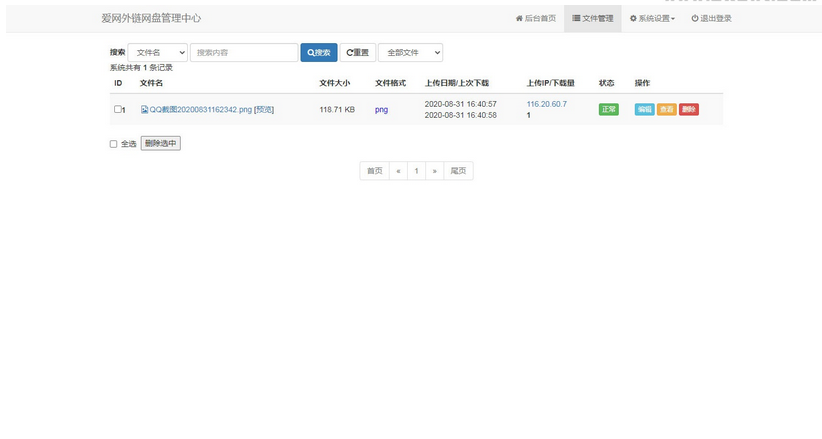Click the 重置 reset button
Image resolution: width=822 pixels, height=439 pixels.
pos(358,52)
